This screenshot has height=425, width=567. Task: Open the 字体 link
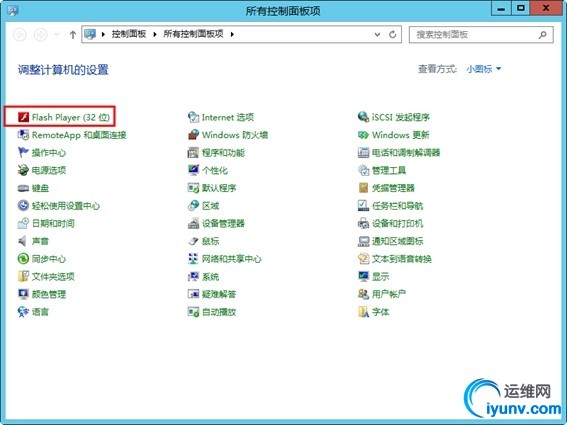point(381,312)
